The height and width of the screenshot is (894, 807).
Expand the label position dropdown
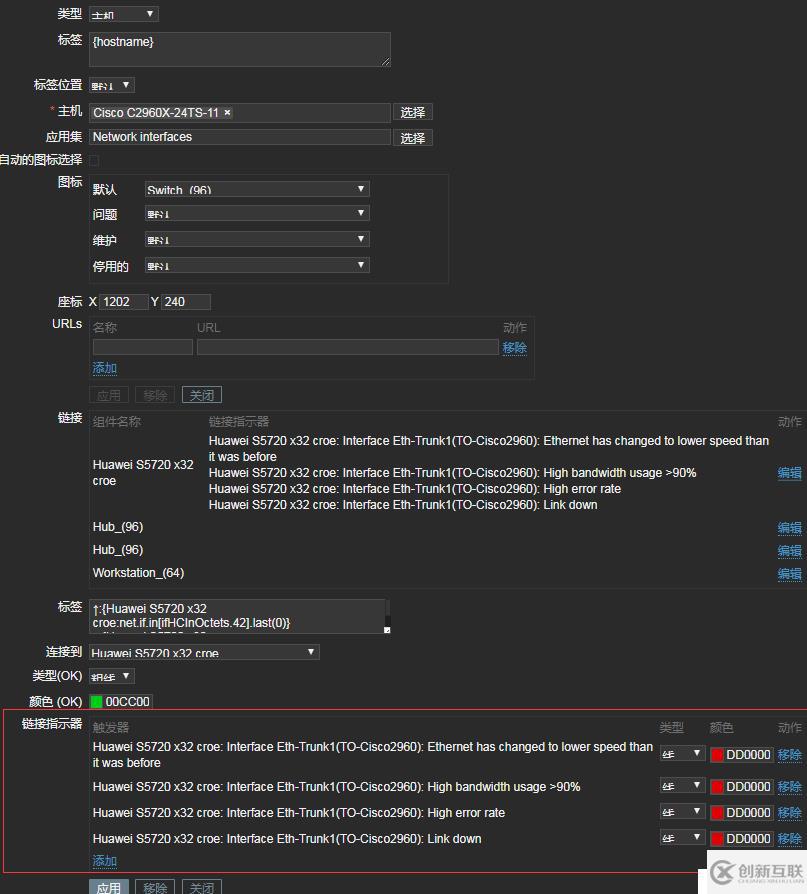tap(111, 86)
